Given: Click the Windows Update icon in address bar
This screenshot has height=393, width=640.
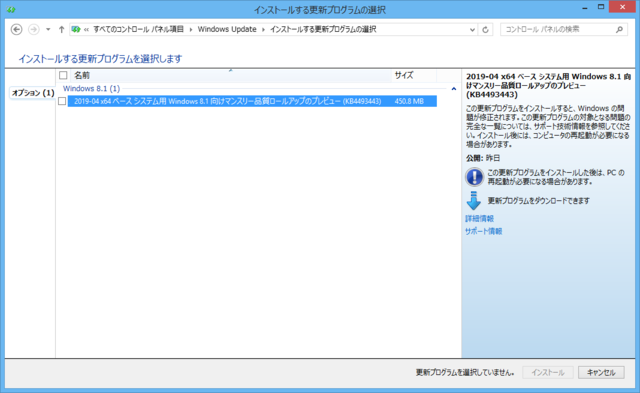Looking at the screenshot, I should (76, 29).
